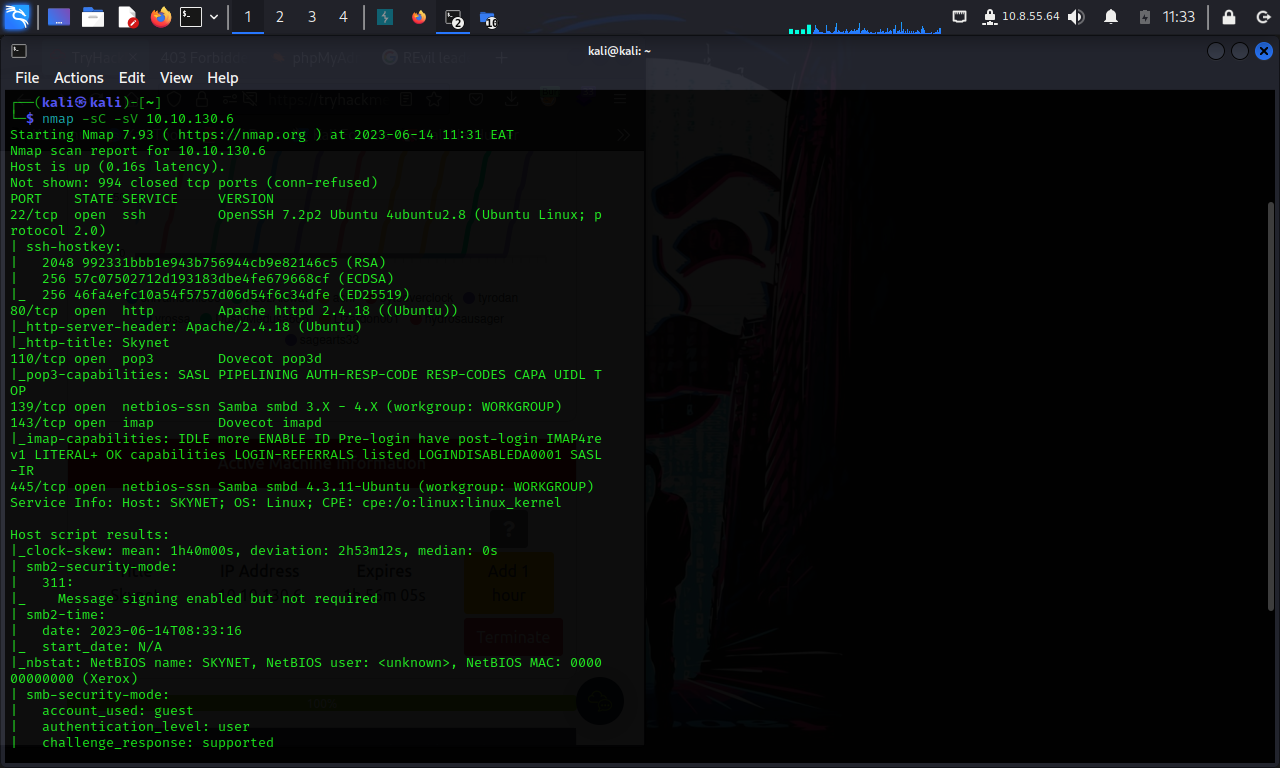Click the VPN IP address 10.8.55.64
The height and width of the screenshot is (768, 1280).
1030,17
